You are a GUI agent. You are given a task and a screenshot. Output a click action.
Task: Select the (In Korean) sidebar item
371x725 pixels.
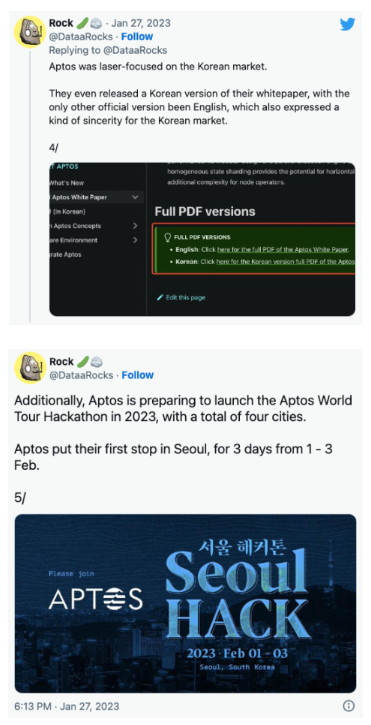[68, 211]
